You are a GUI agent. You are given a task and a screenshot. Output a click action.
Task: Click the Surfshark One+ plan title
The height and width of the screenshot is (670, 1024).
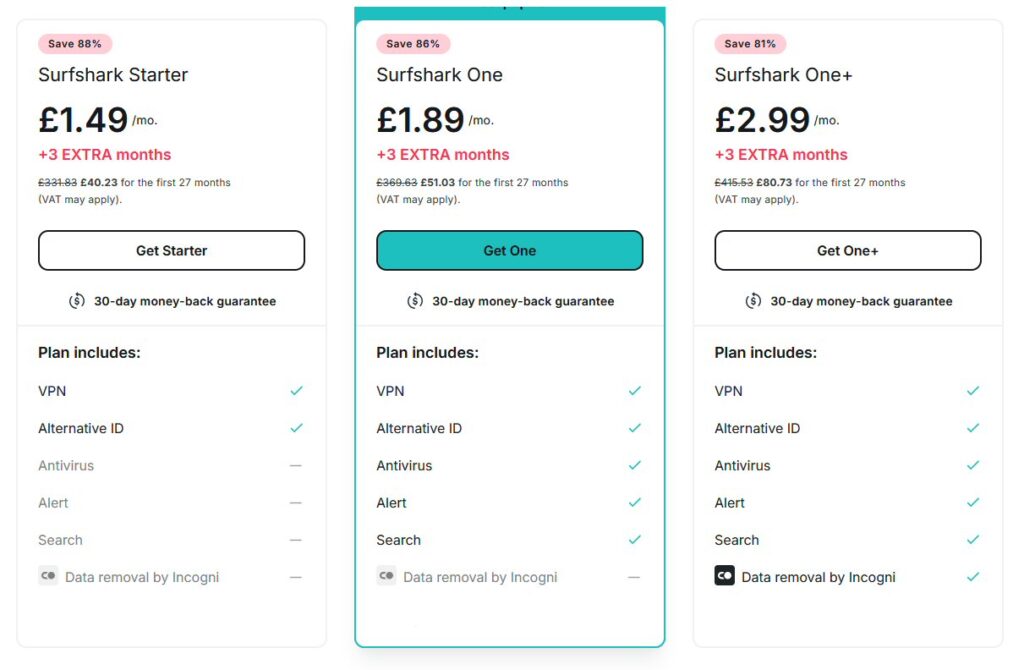click(783, 74)
